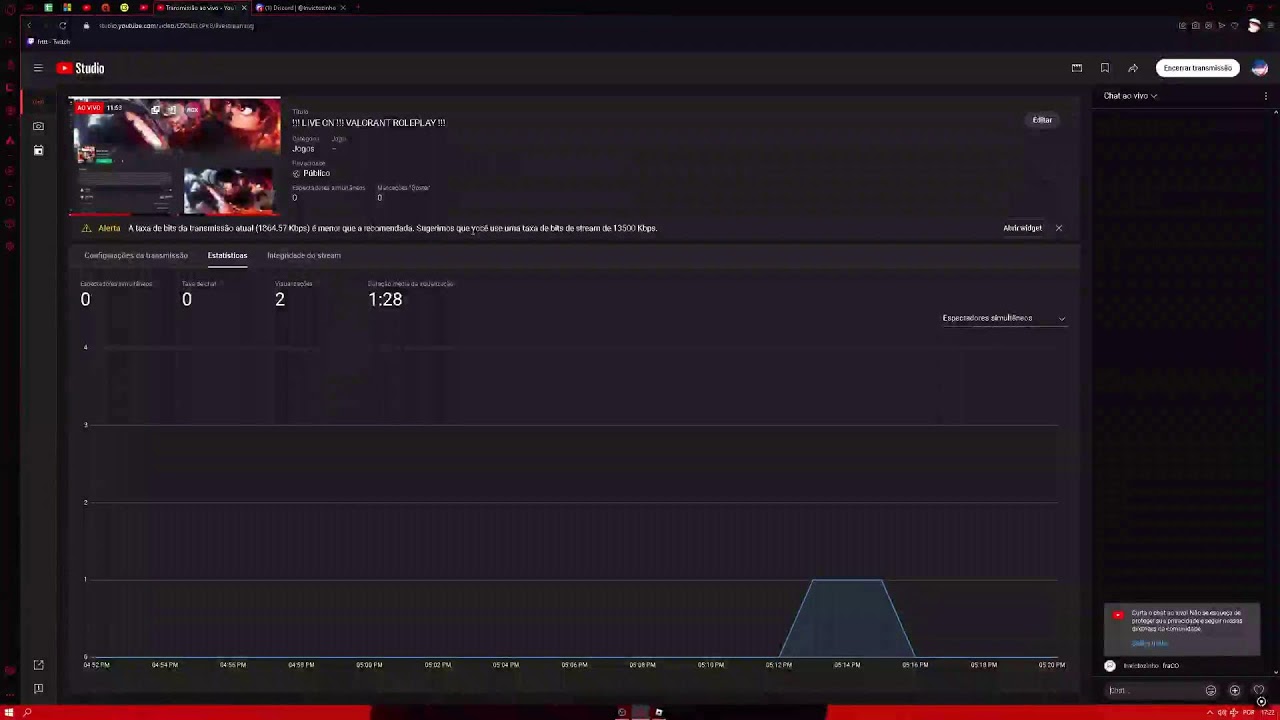Close the Discord browser tab
Viewport: 1280px width, 720px height.
pos(343,7)
